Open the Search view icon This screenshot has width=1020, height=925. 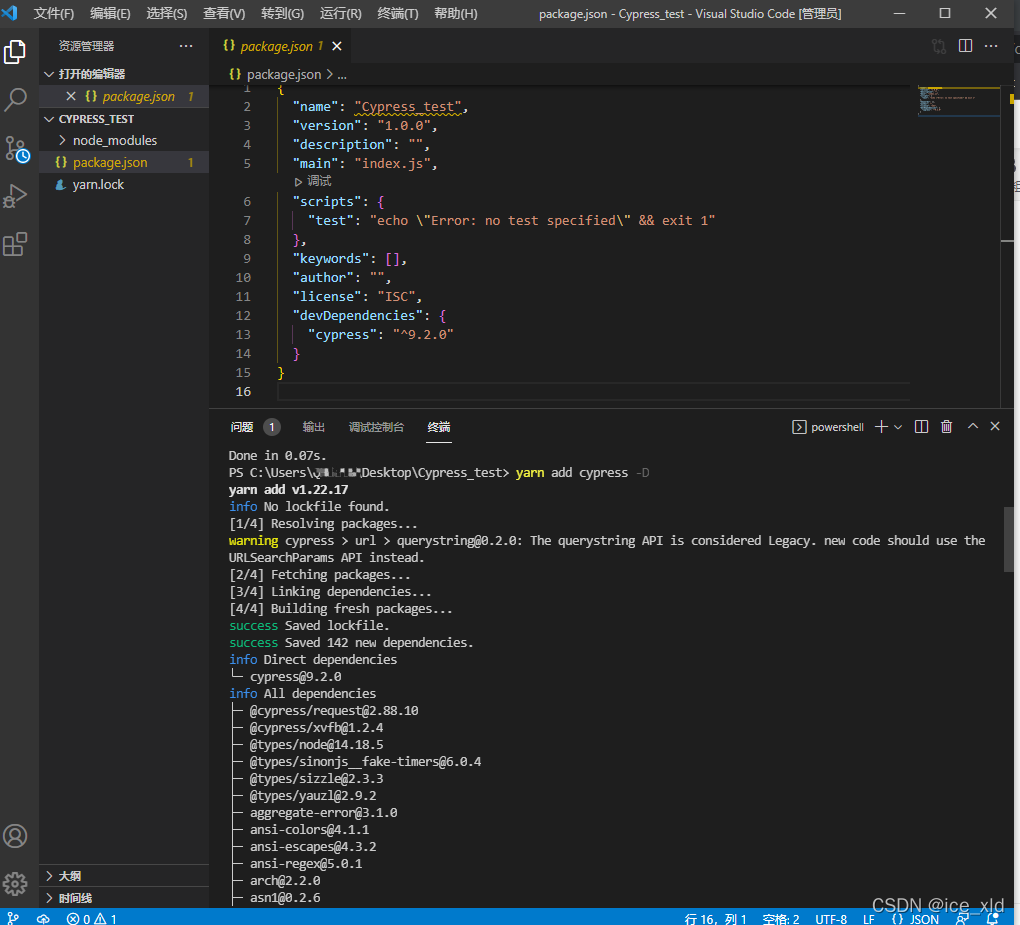[16, 99]
